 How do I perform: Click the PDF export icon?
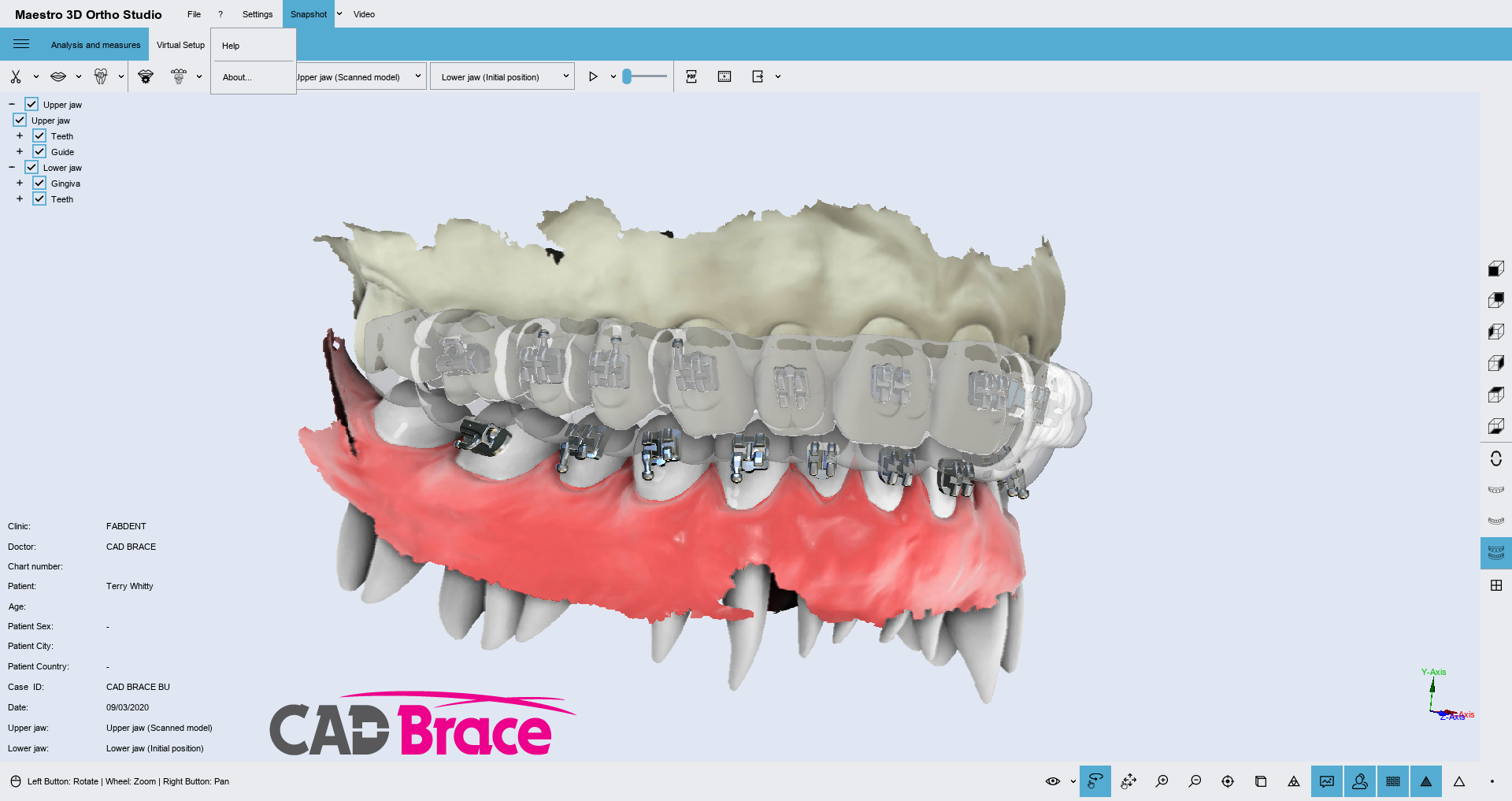tap(691, 76)
